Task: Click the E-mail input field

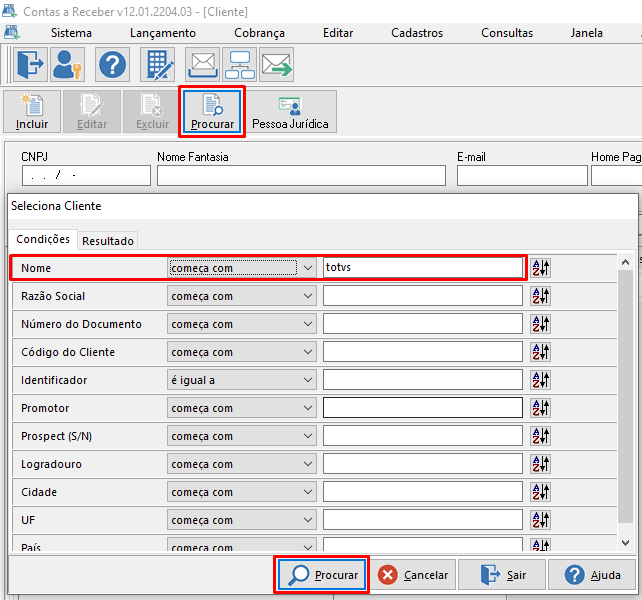Action: (522, 175)
